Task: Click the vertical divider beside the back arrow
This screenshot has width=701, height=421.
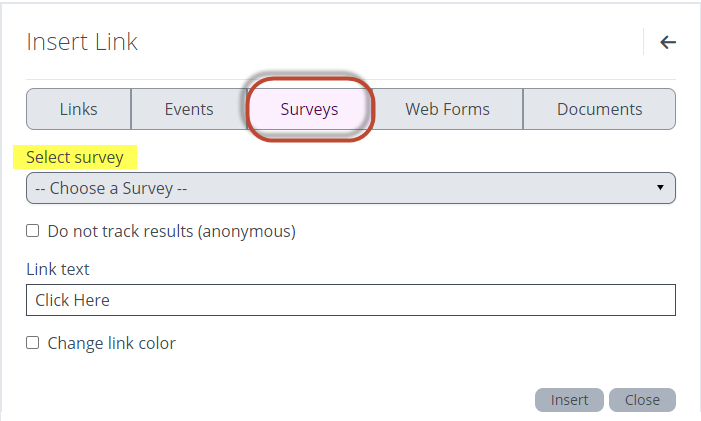Action: pos(644,42)
